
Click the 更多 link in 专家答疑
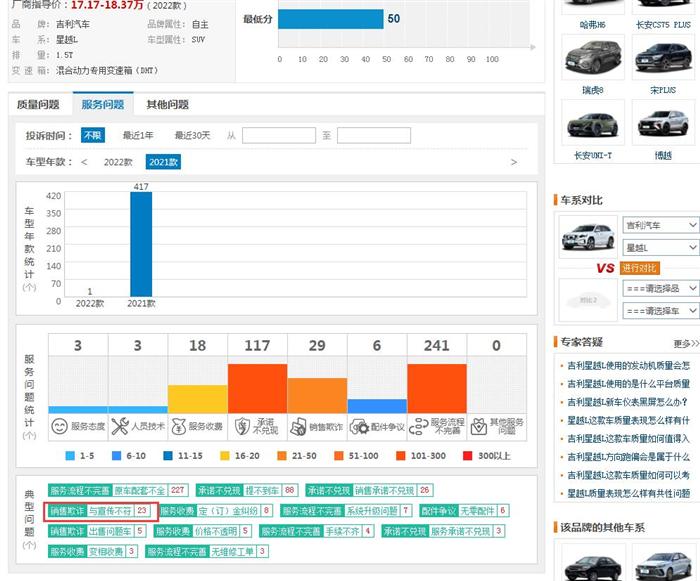pos(686,343)
